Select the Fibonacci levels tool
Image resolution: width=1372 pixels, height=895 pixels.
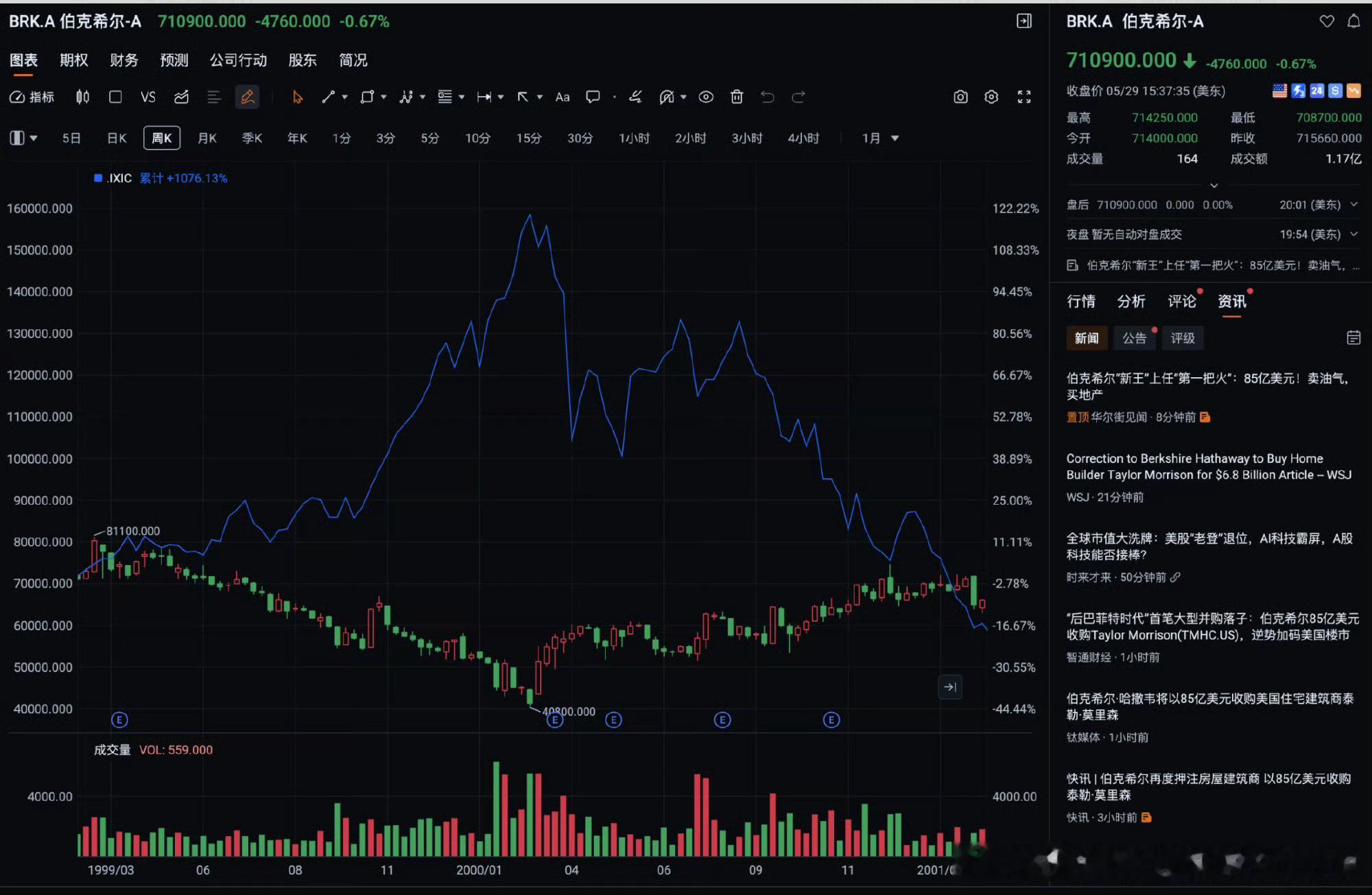click(445, 97)
